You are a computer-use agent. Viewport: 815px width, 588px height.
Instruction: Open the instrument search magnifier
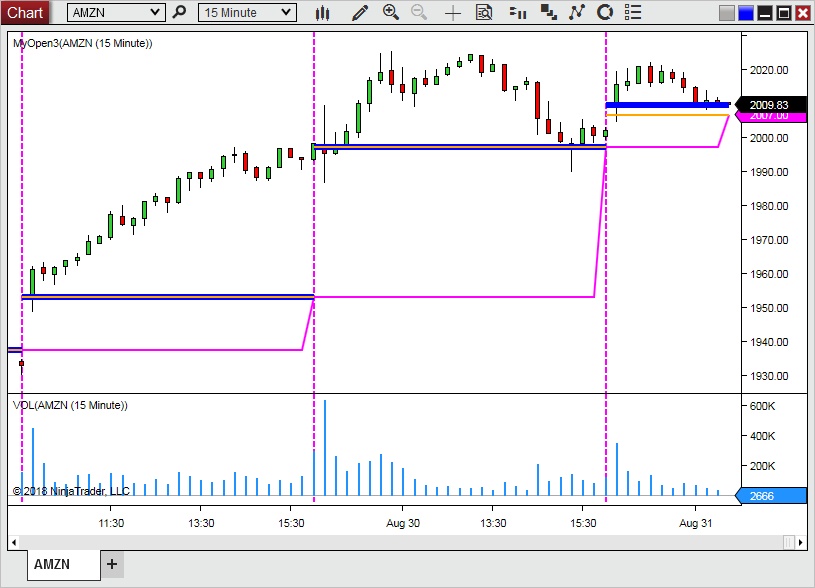coord(179,12)
